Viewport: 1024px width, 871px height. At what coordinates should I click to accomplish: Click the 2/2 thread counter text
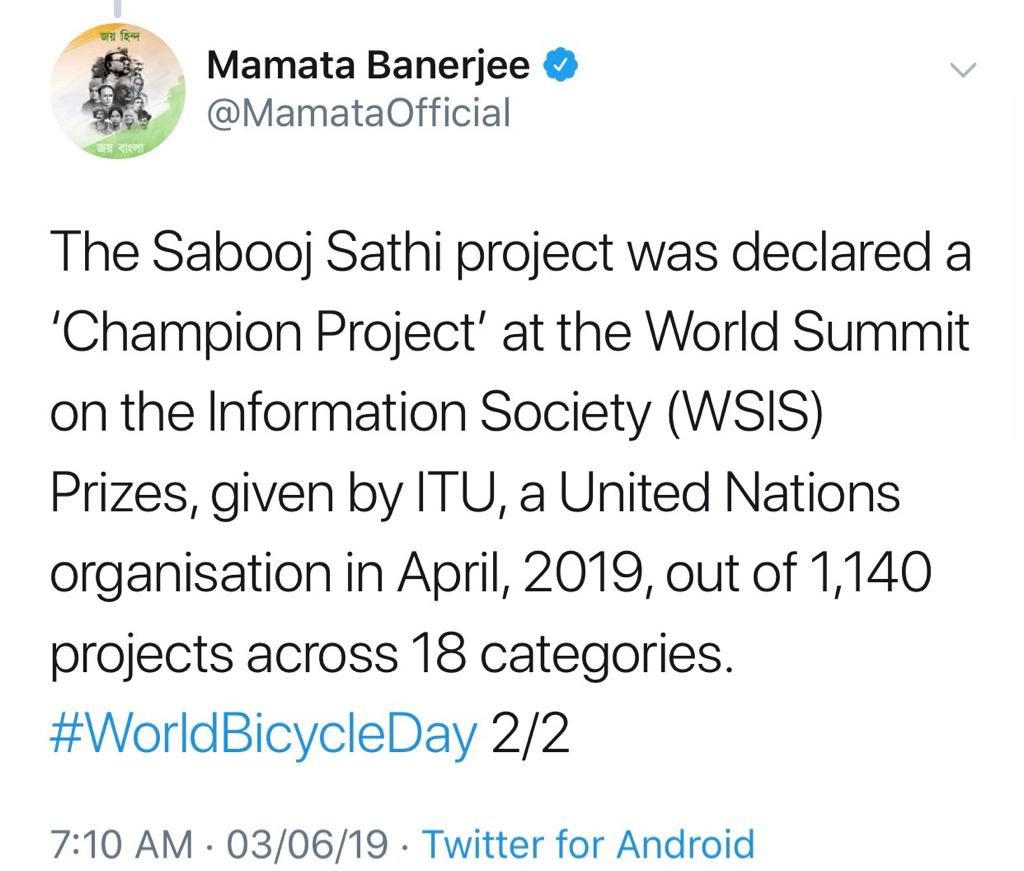(x=530, y=733)
